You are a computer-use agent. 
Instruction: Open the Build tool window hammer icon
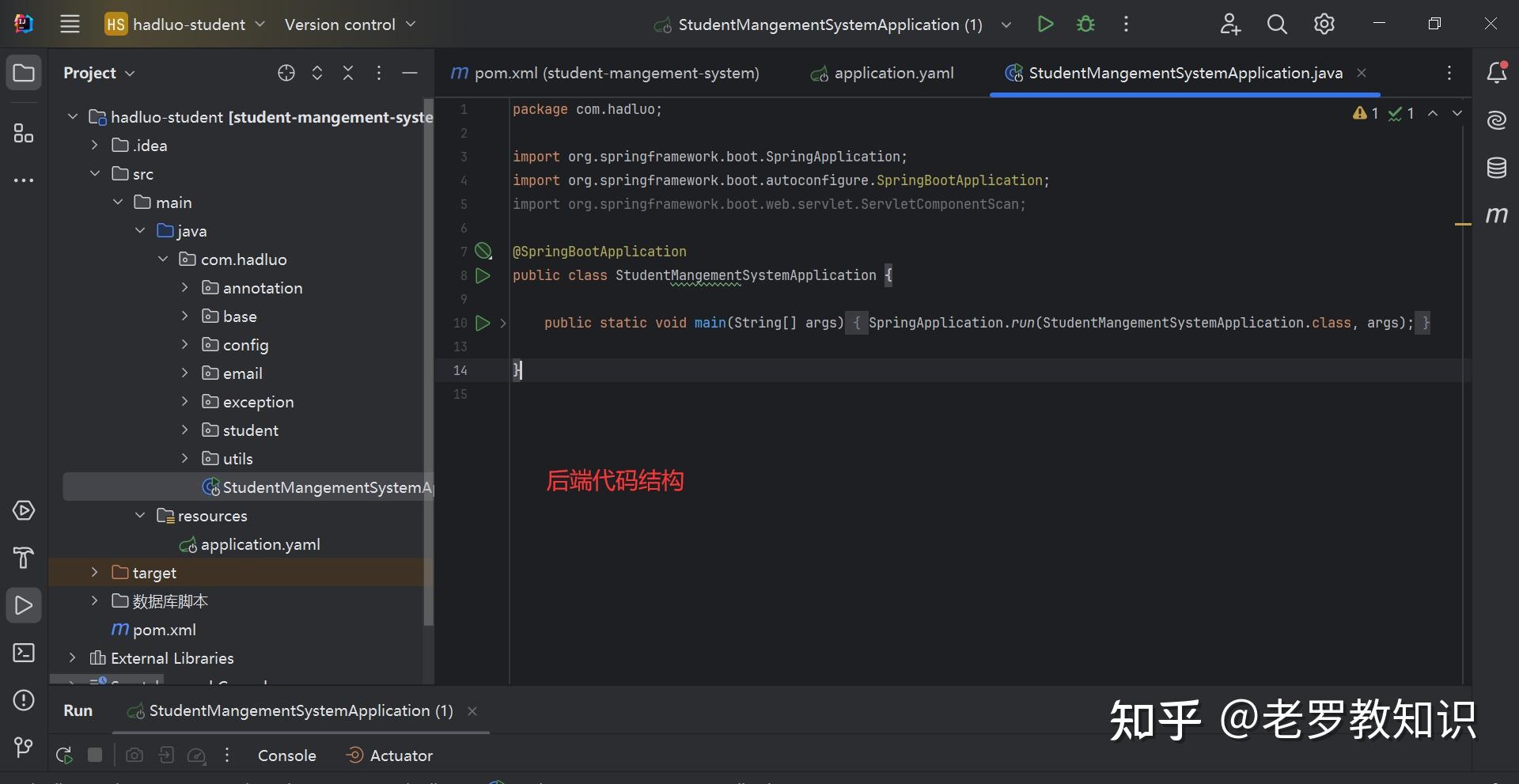(24, 559)
